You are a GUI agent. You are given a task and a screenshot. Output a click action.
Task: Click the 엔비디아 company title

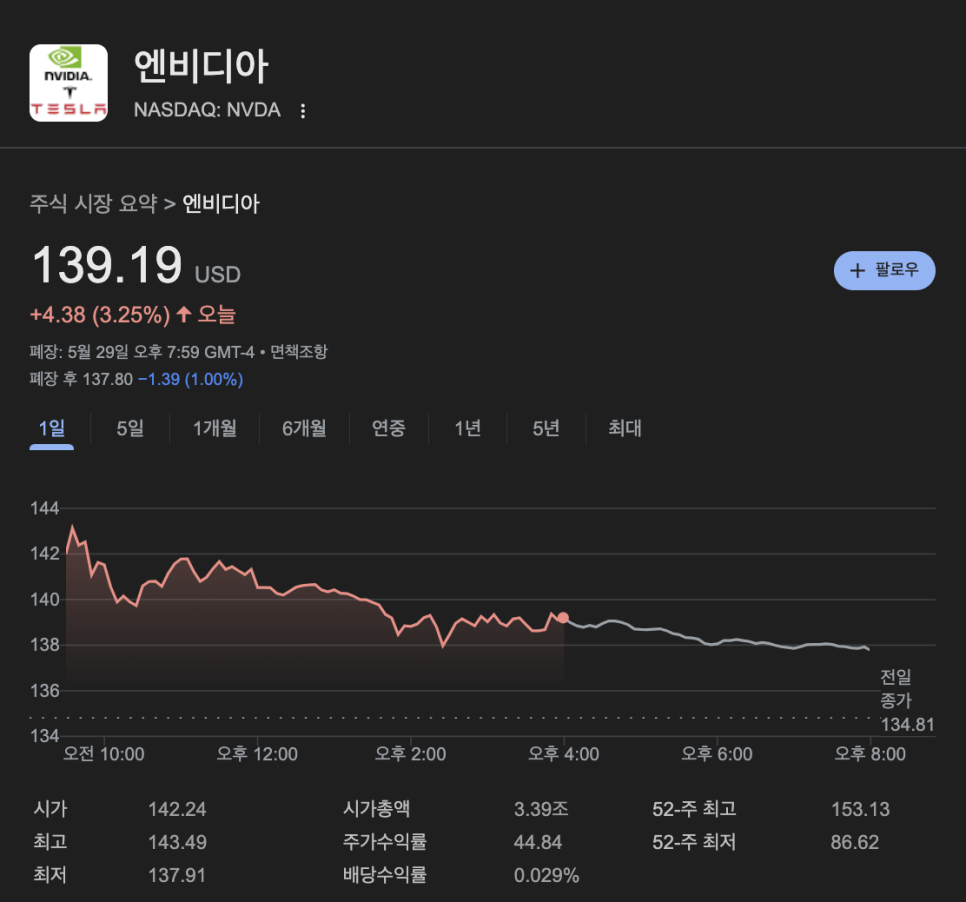click(x=201, y=67)
